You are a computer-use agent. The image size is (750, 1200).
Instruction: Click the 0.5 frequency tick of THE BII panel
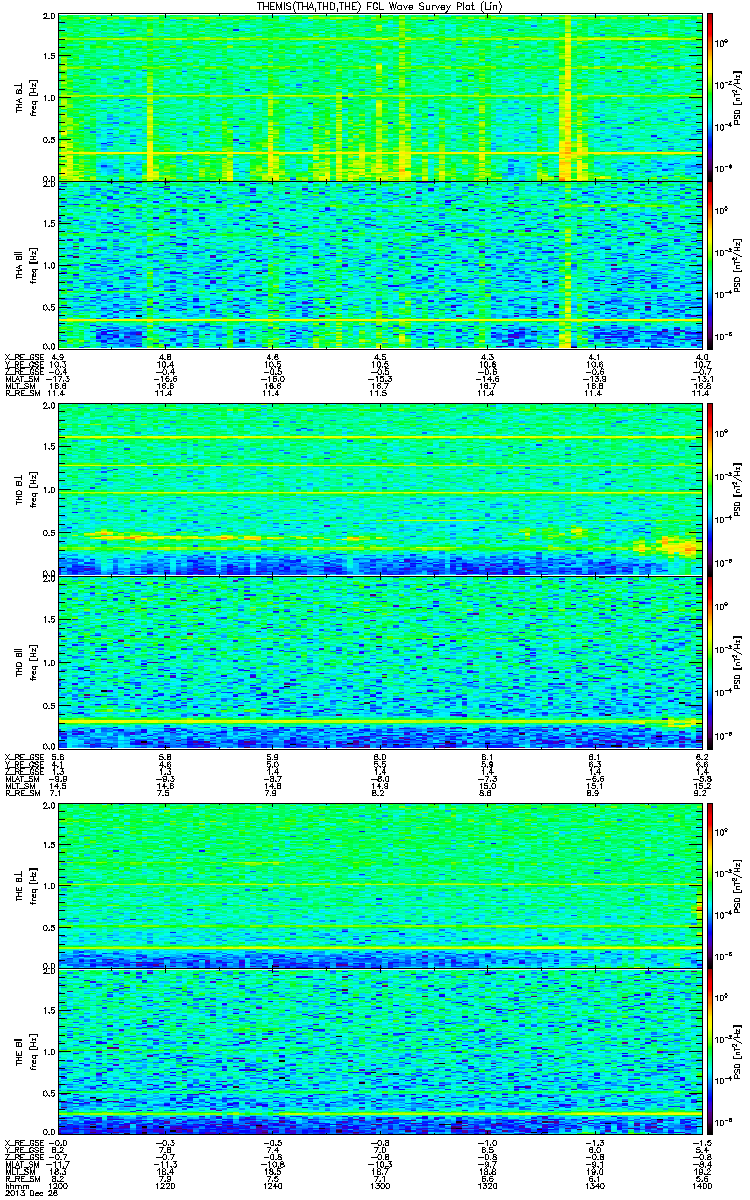pyautogui.click(x=50, y=1093)
